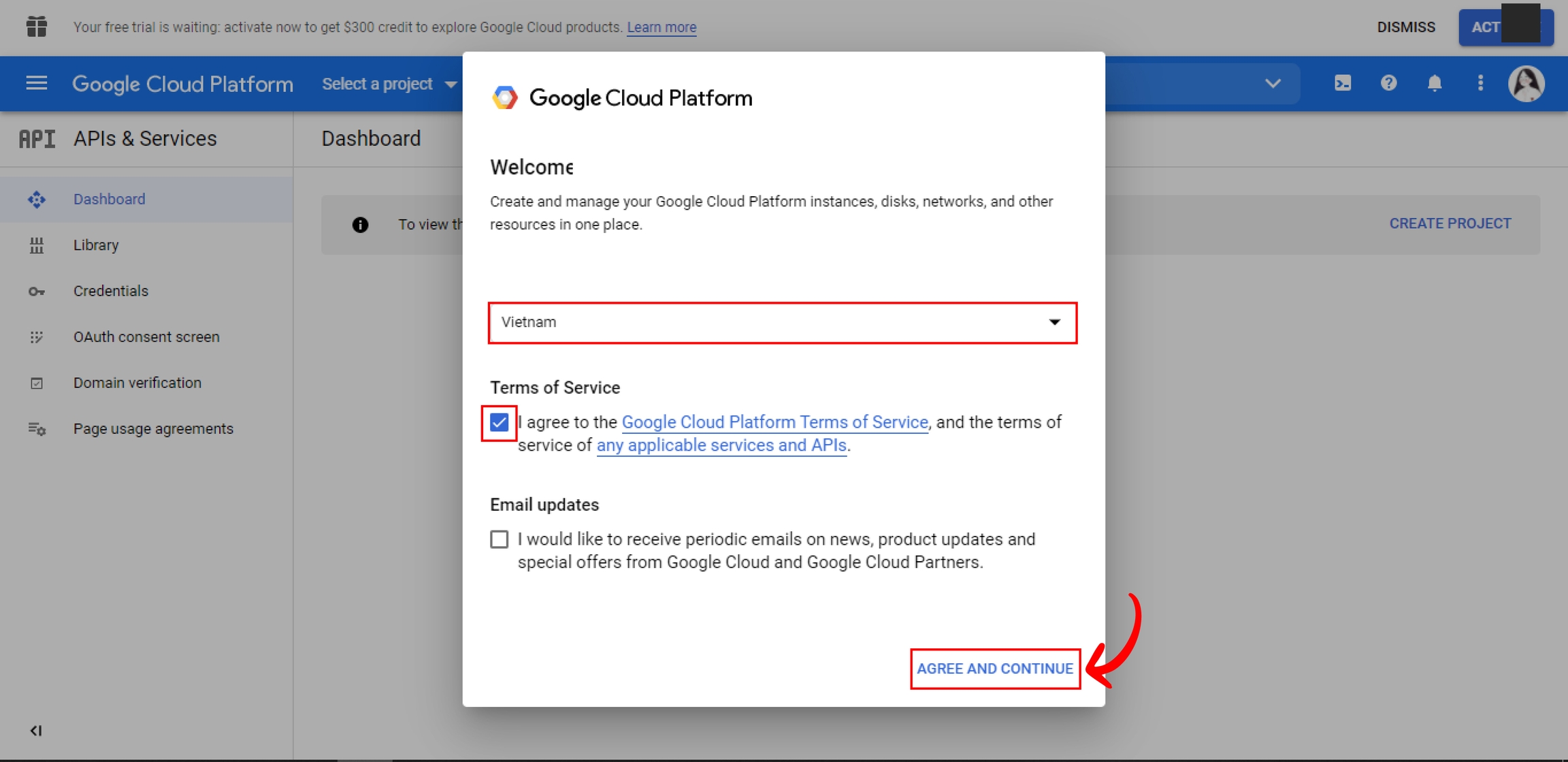Open the three-dot more options menu
1568x762 pixels.
point(1480,83)
